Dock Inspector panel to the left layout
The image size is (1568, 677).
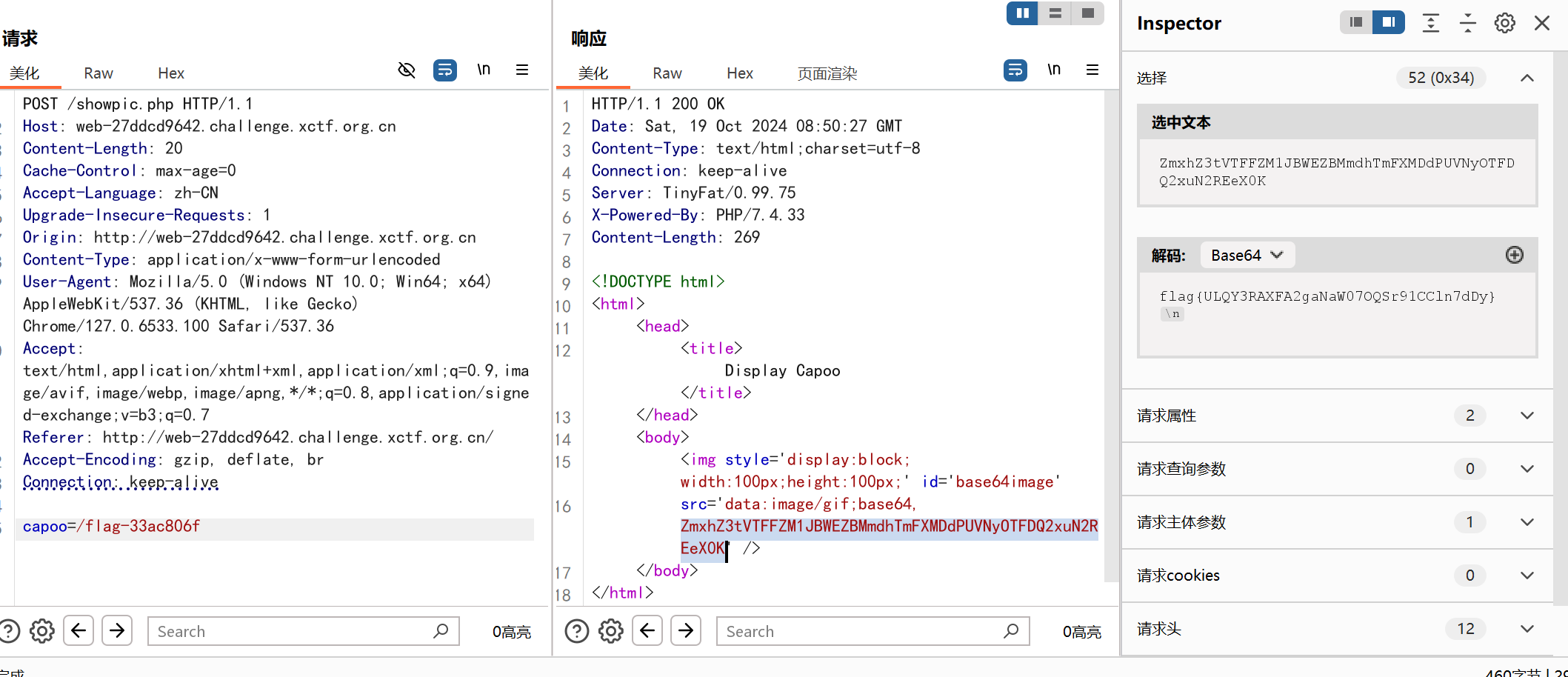point(1356,22)
